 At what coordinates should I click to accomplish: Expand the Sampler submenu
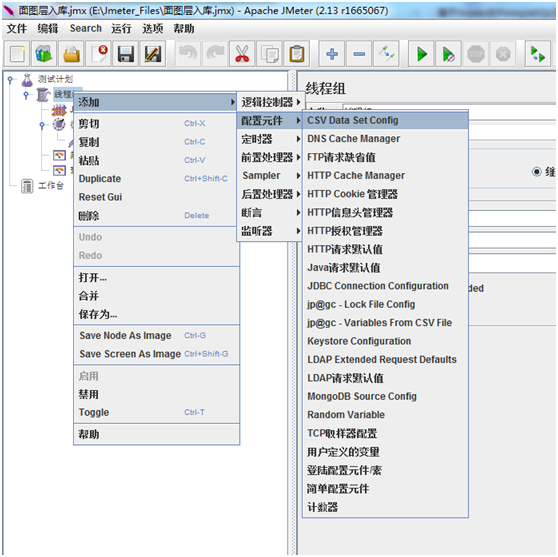tap(270, 175)
